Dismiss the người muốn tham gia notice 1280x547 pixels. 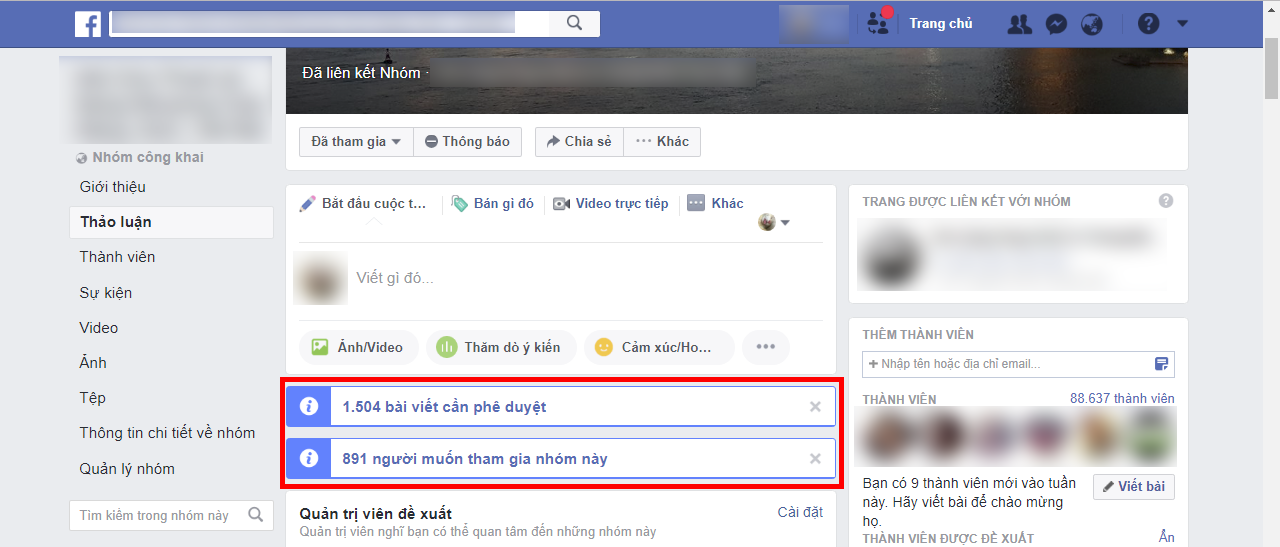[815, 459]
